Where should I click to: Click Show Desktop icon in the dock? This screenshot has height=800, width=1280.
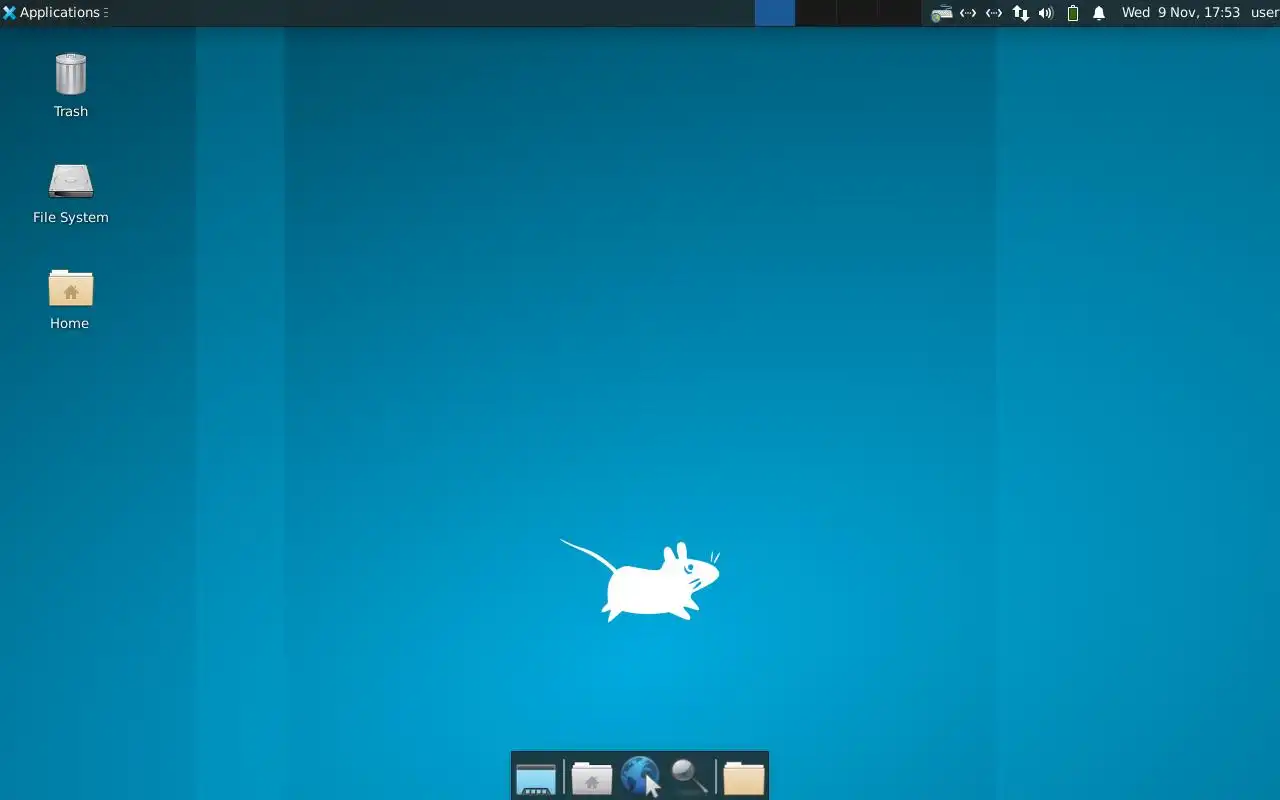536,778
